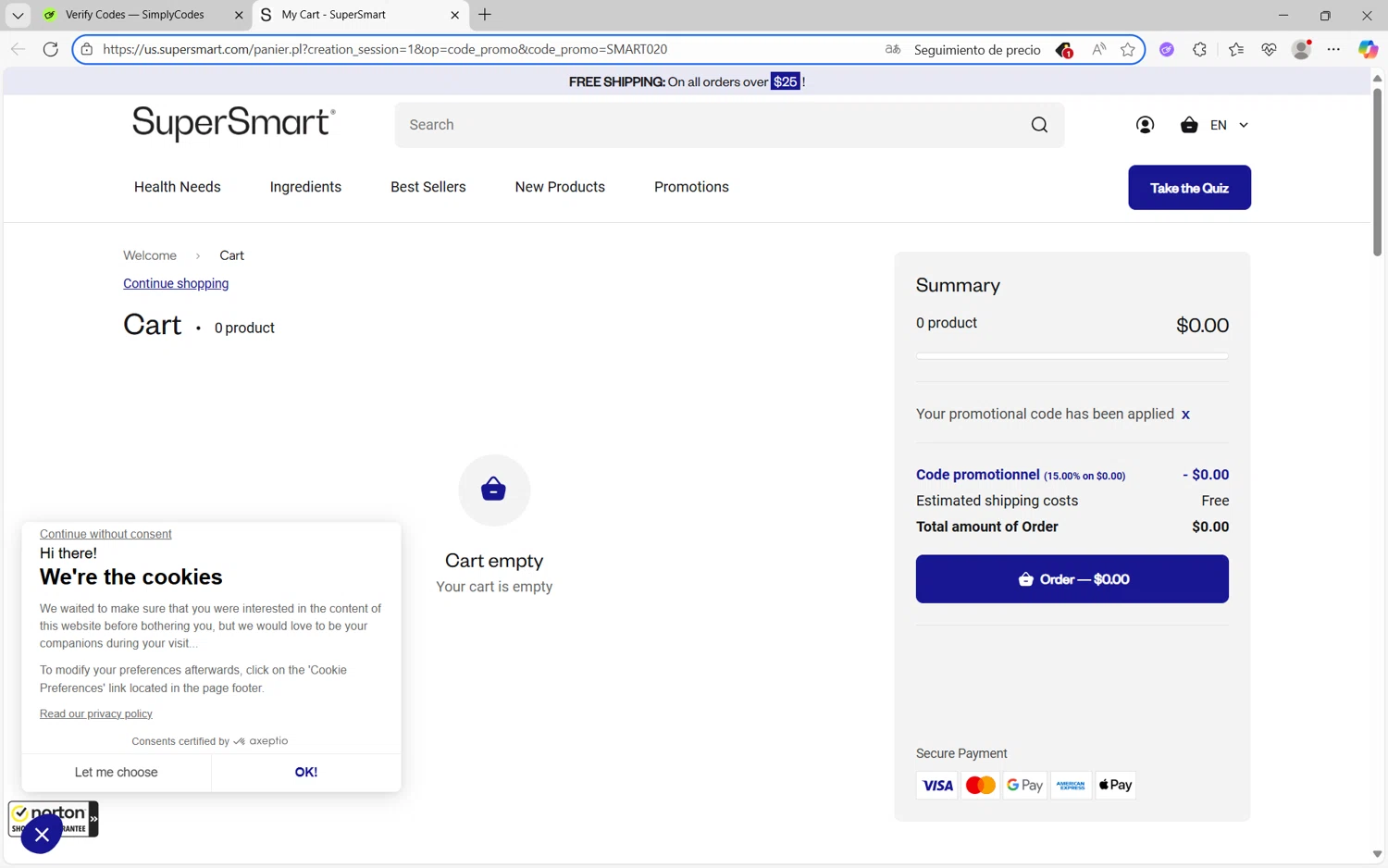Click the Total amount of Order label
The height and width of the screenshot is (868, 1388).
(x=987, y=527)
